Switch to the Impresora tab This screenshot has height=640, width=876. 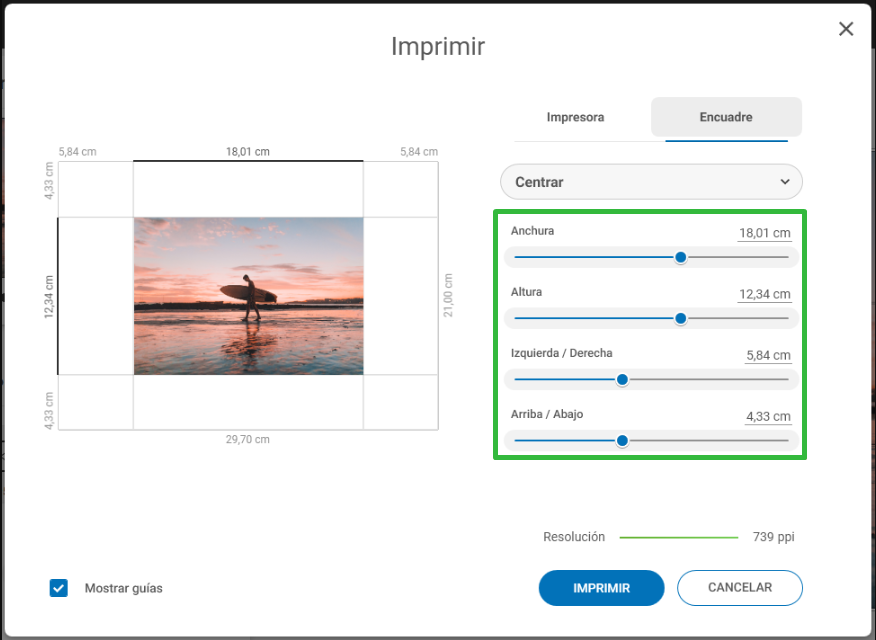coord(575,117)
